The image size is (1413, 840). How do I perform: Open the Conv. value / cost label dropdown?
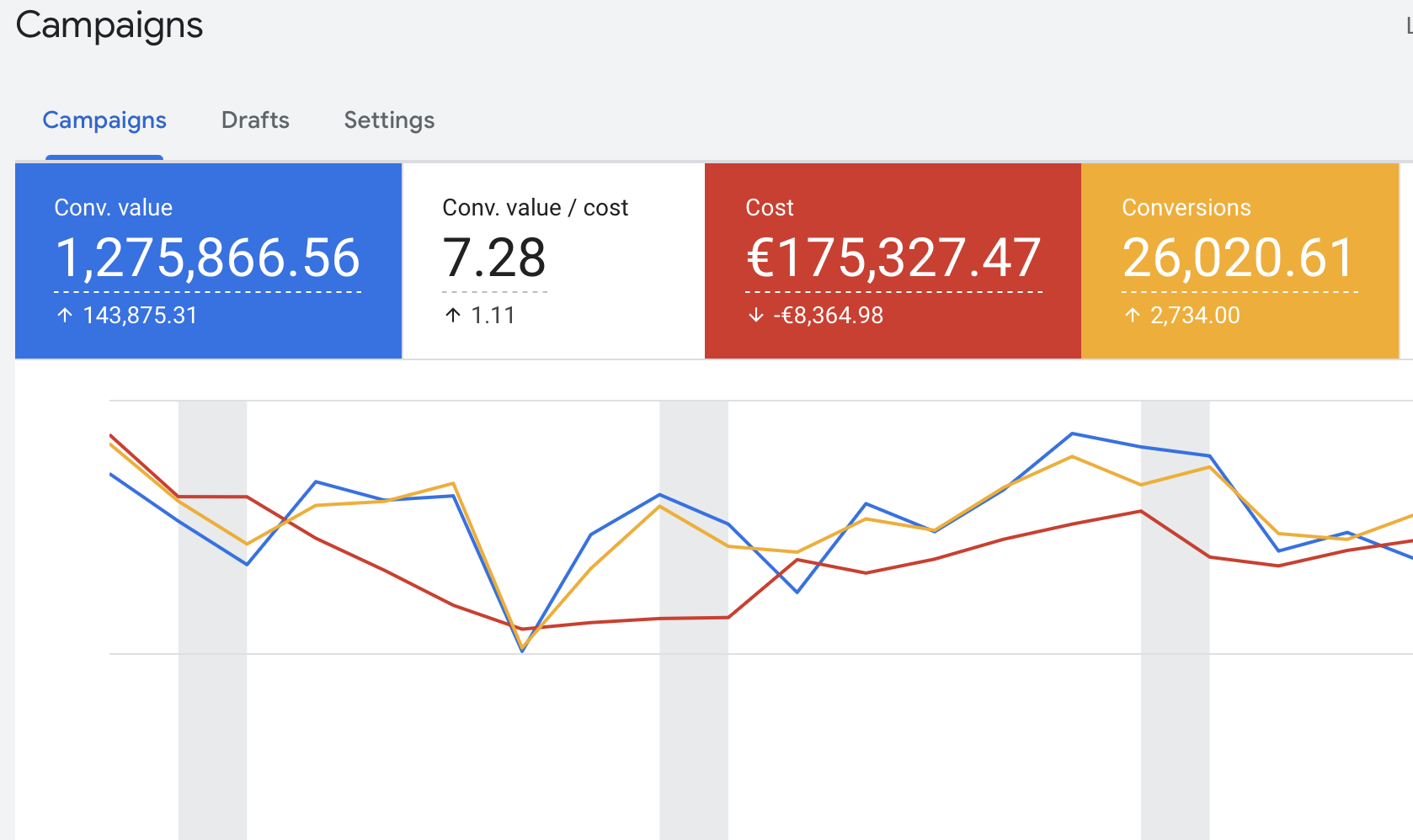click(535, 208)
